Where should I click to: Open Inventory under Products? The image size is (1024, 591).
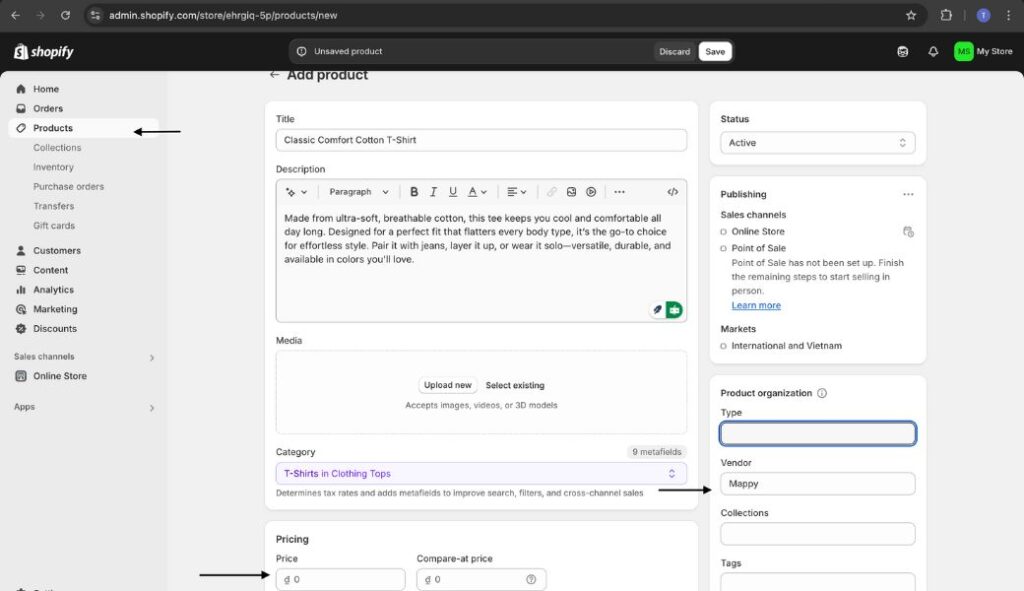(x=53, y=167)
